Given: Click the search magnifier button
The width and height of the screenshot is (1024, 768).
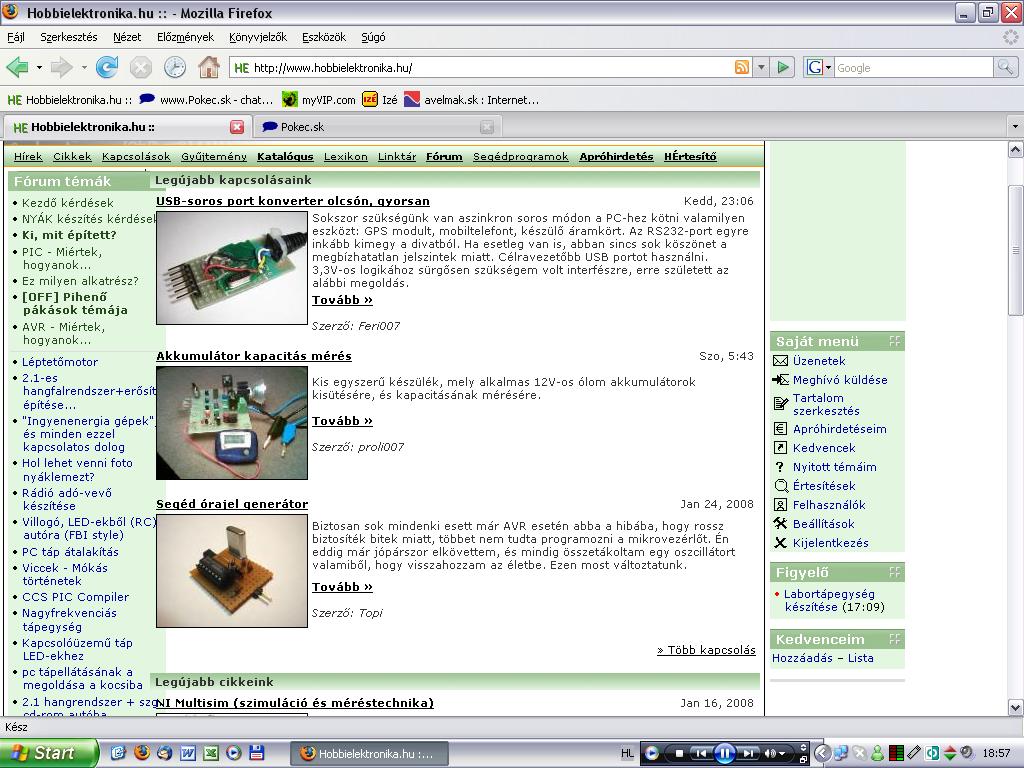Looking at the screenshot, I should (1004, 67).
